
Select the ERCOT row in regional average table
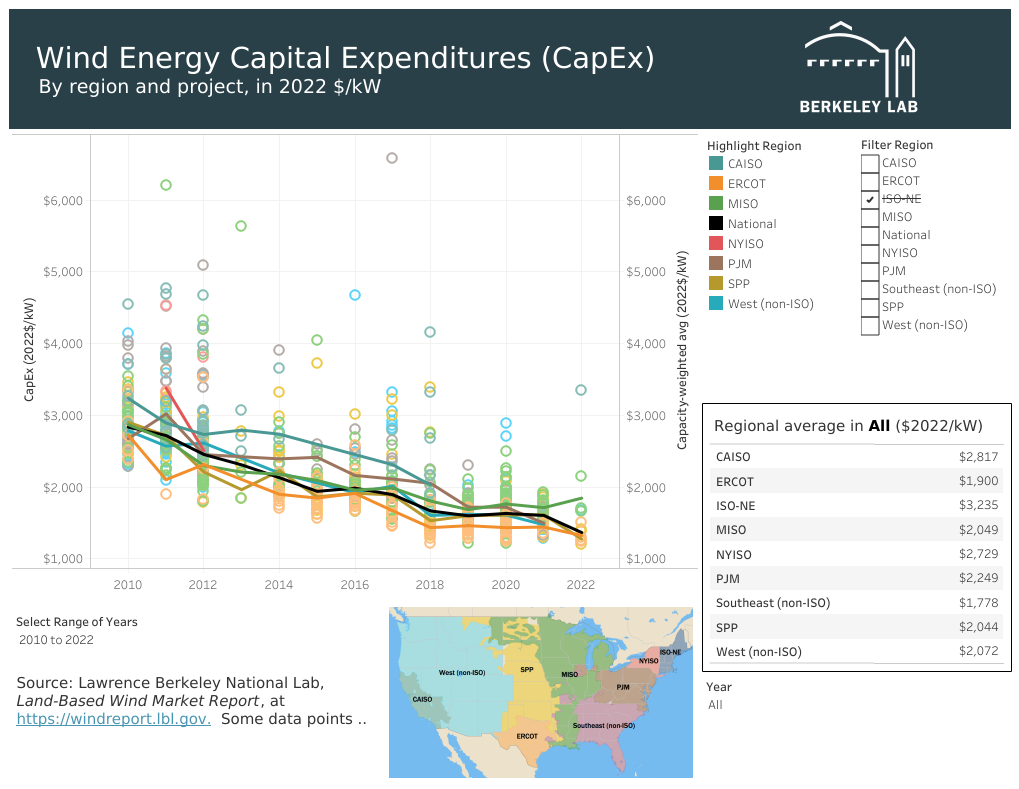click(857, 481)
